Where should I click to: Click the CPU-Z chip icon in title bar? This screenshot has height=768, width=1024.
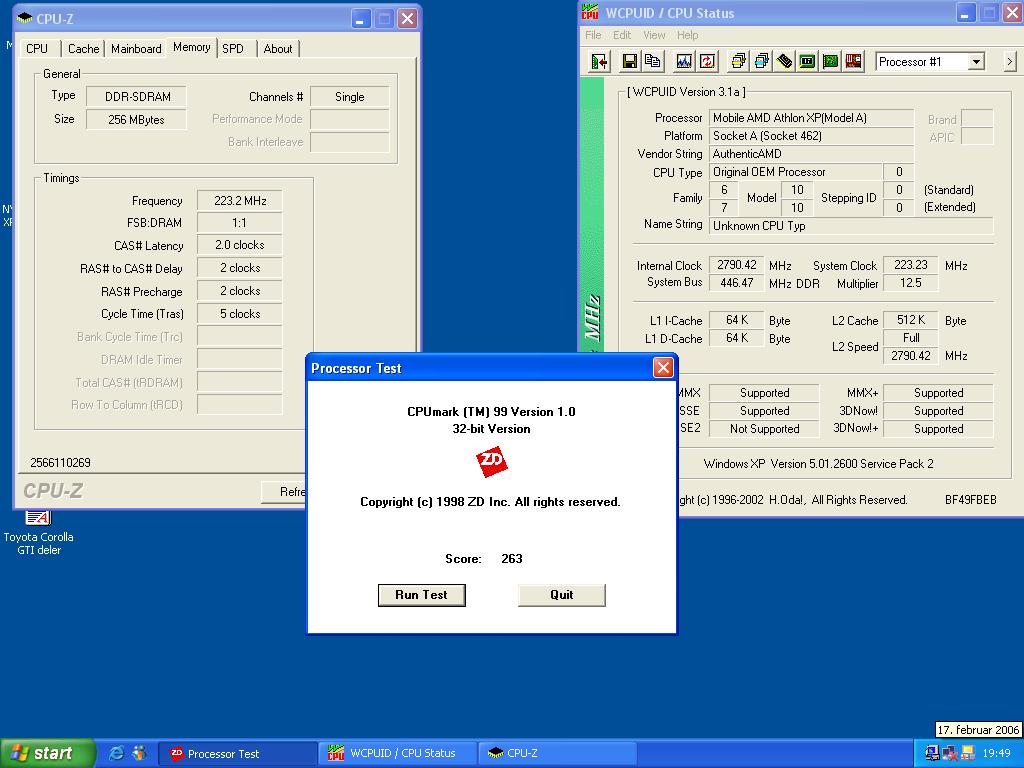(x=25, y=18)
